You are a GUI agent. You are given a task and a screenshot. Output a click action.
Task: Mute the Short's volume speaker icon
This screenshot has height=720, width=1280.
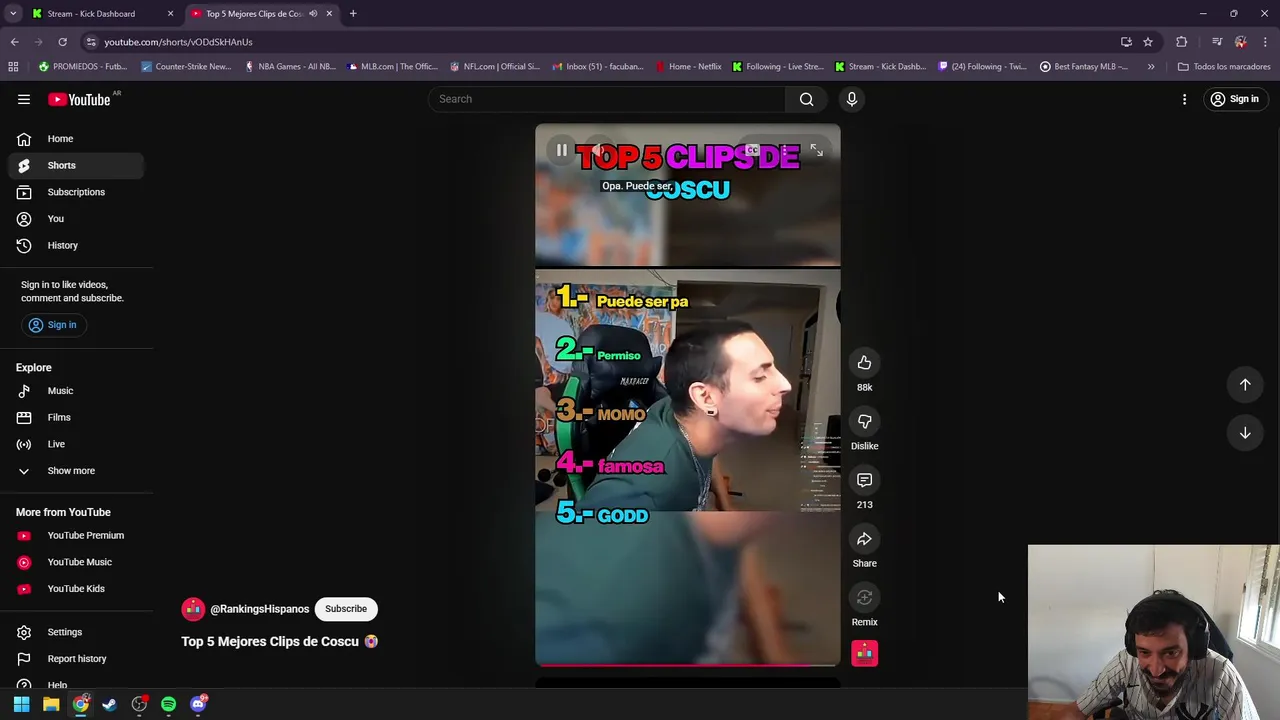598,151
